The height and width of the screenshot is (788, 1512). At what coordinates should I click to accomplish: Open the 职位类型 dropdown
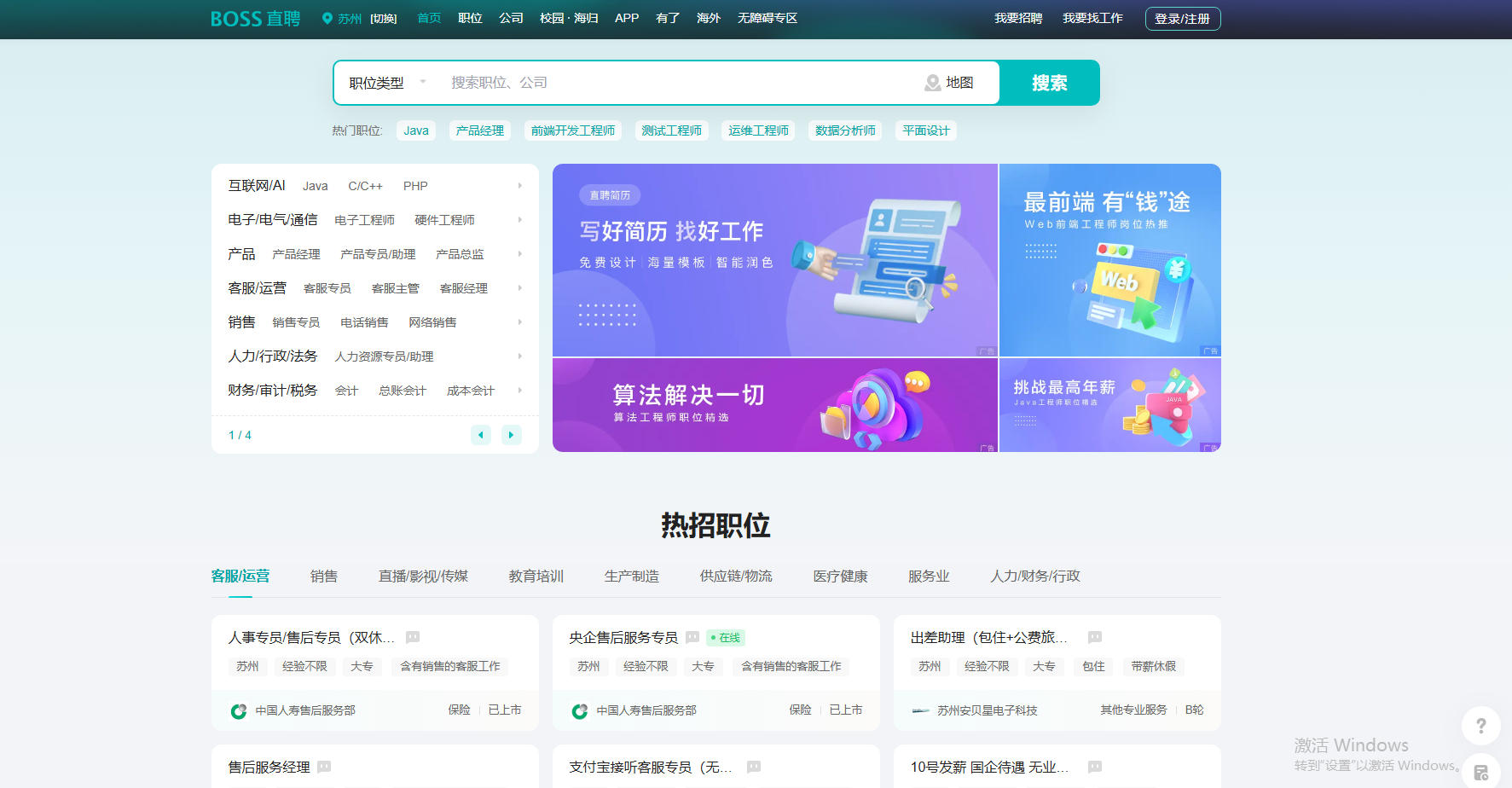tap(386, 83)
